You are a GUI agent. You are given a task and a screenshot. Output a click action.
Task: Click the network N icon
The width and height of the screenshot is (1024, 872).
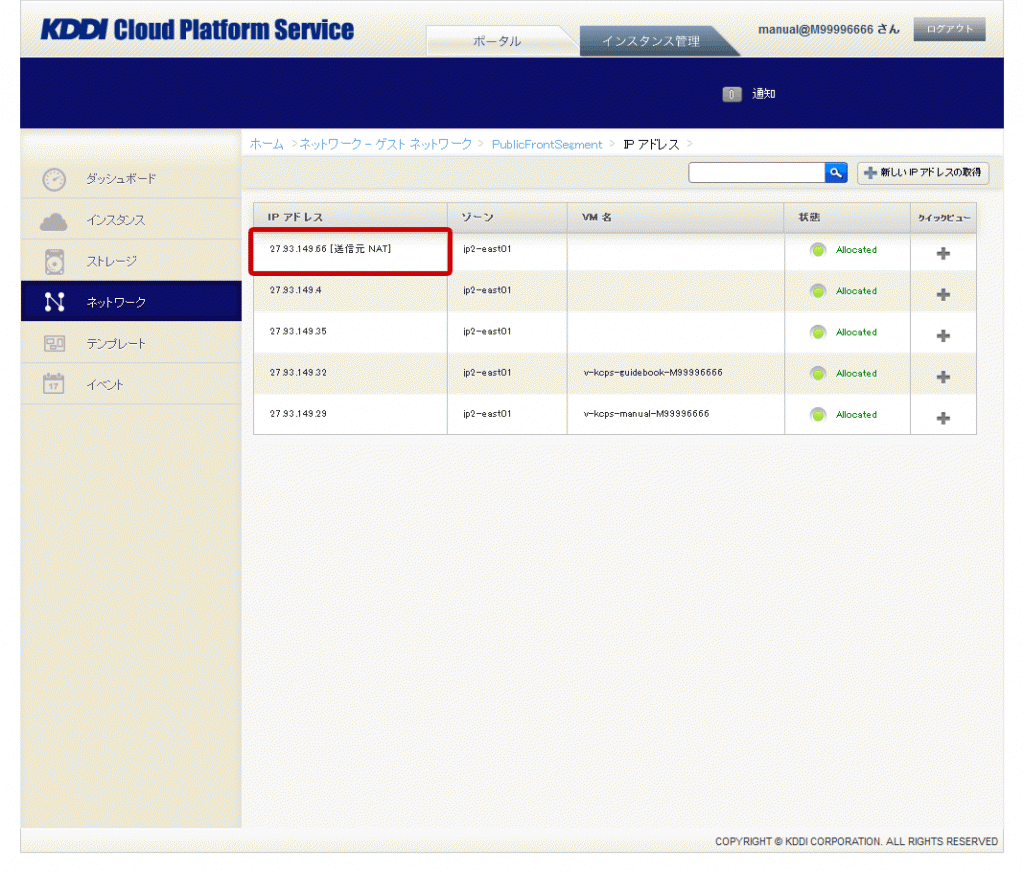click(54, 302)
